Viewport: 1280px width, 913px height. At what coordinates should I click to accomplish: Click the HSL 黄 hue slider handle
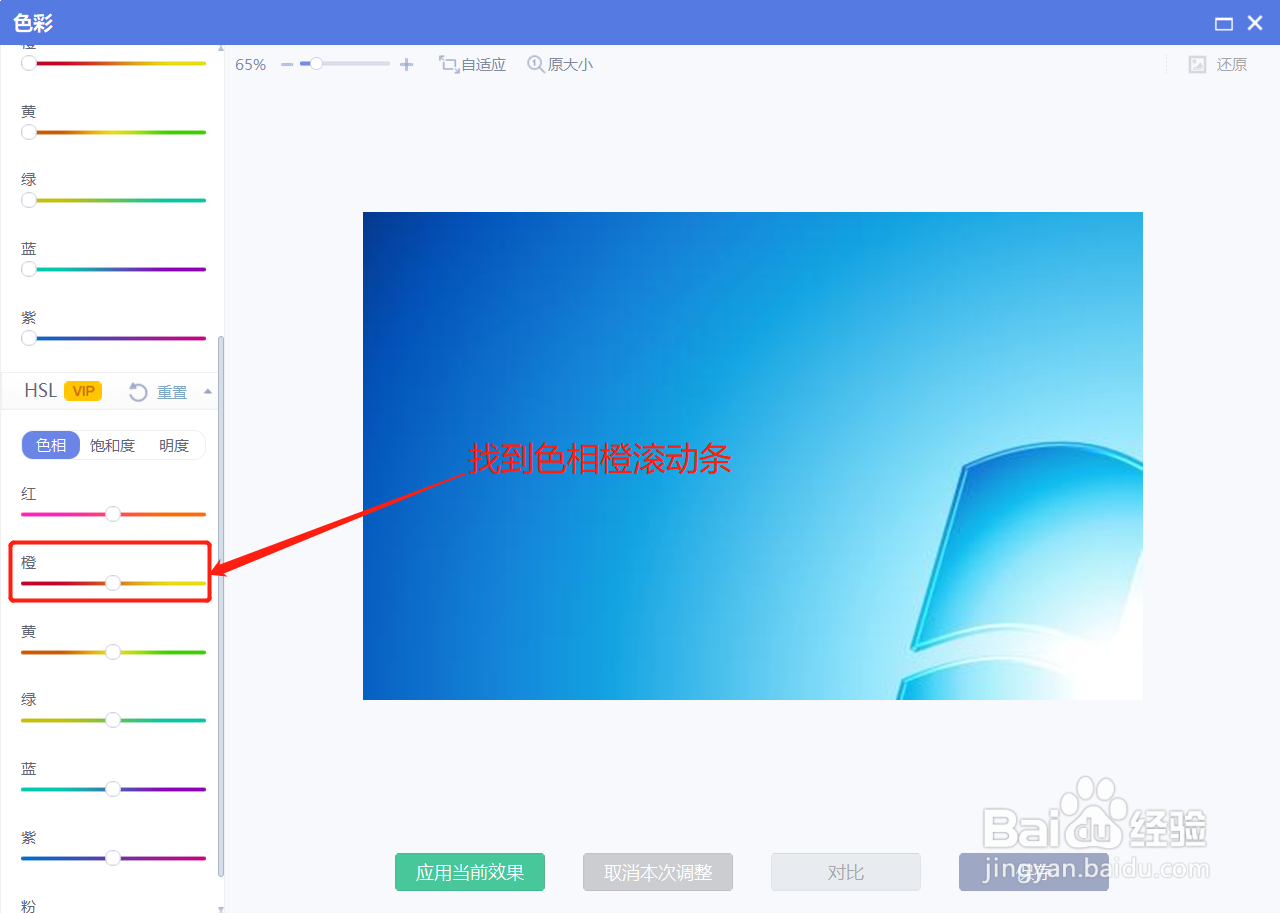point(113,652)
